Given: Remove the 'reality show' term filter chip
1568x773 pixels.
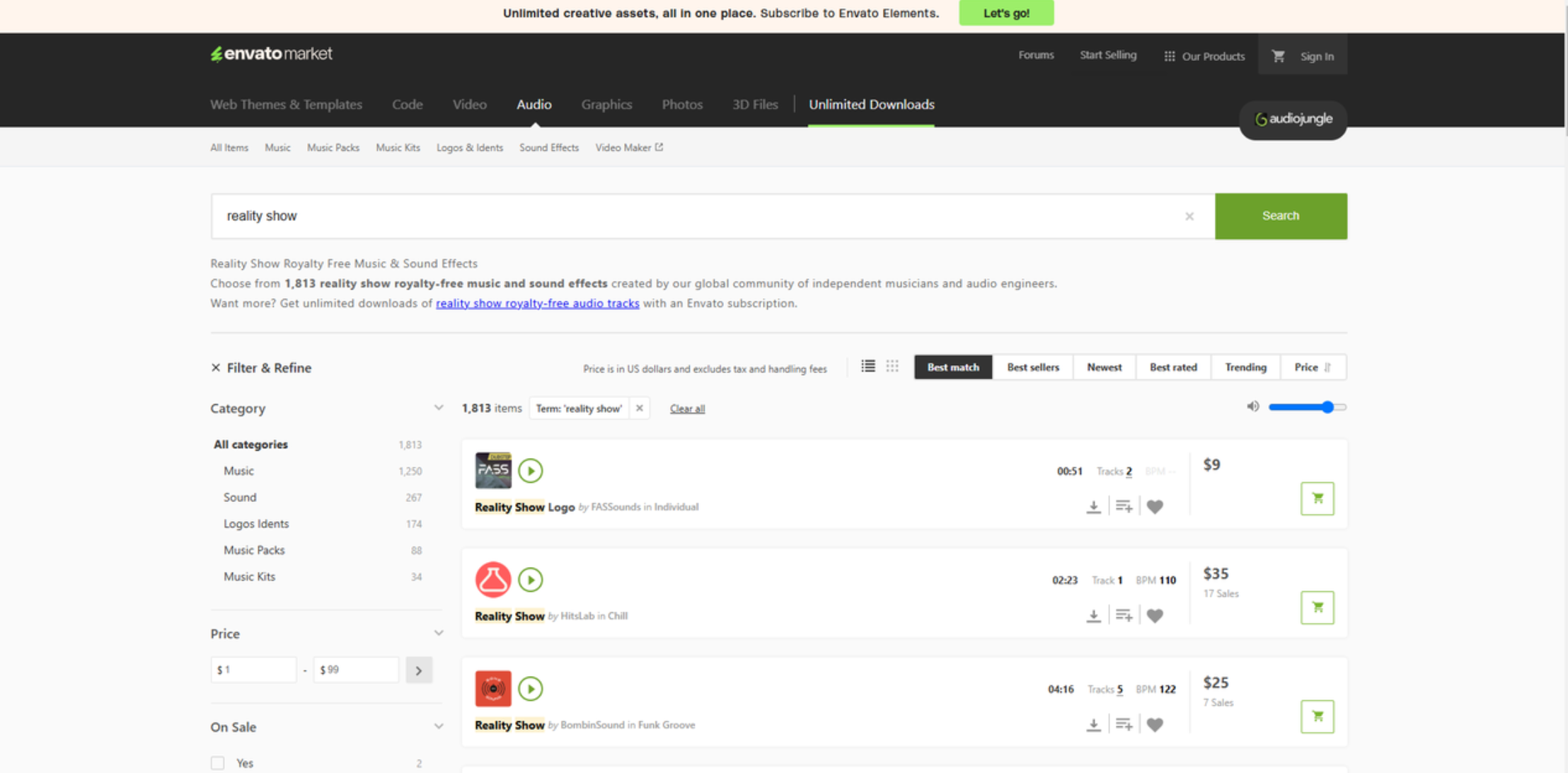Looking at the screenshot, I should [x=639, y=408].
